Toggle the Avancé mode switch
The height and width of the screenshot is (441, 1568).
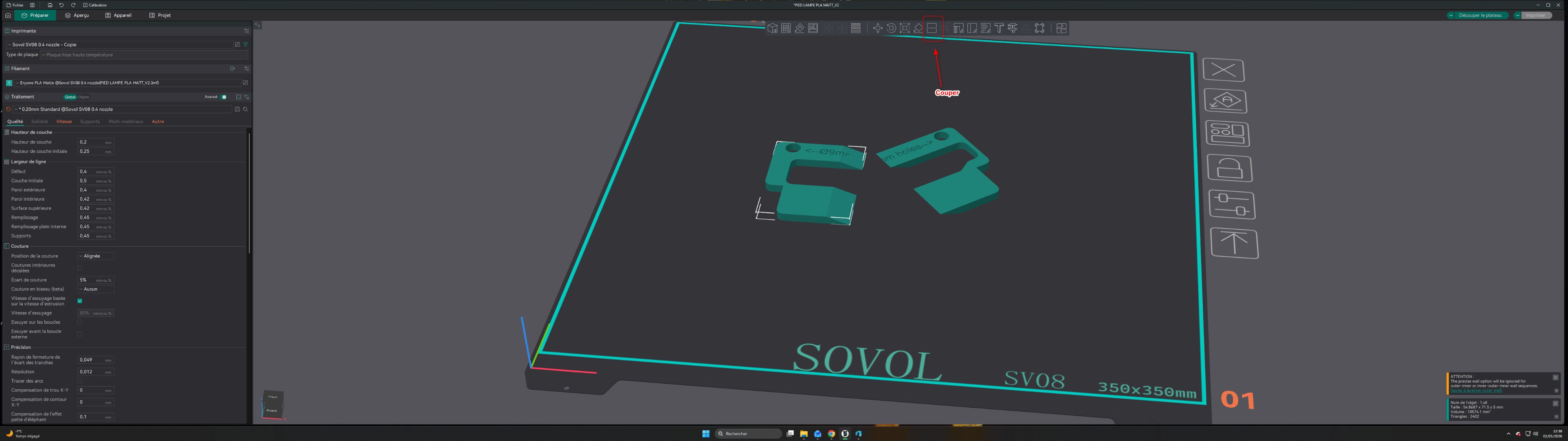(224, 97)
